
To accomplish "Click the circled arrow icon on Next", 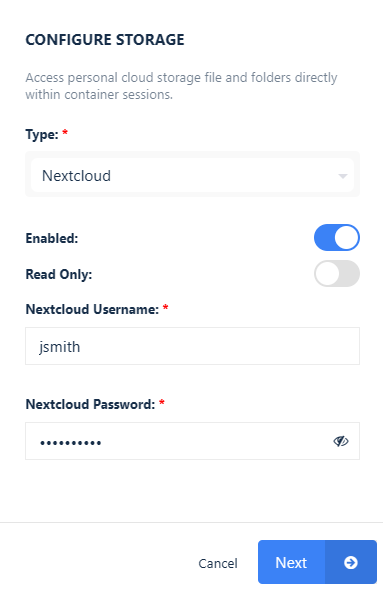I will [351, 563].
